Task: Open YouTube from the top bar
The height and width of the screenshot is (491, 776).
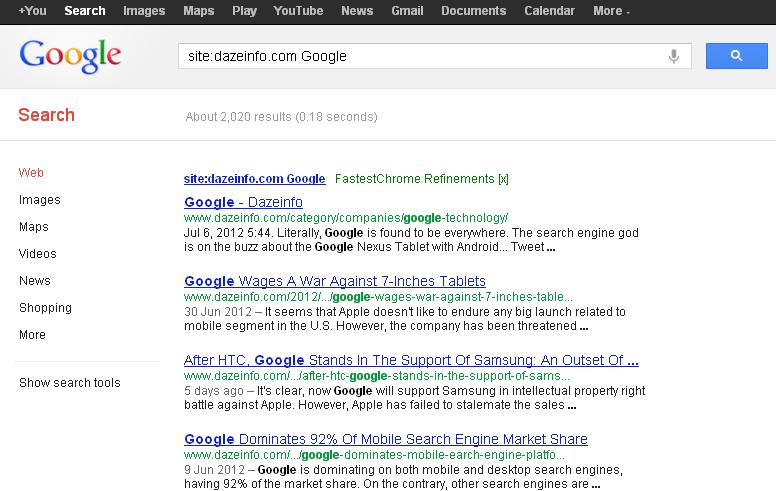Action: click(298, 11)
